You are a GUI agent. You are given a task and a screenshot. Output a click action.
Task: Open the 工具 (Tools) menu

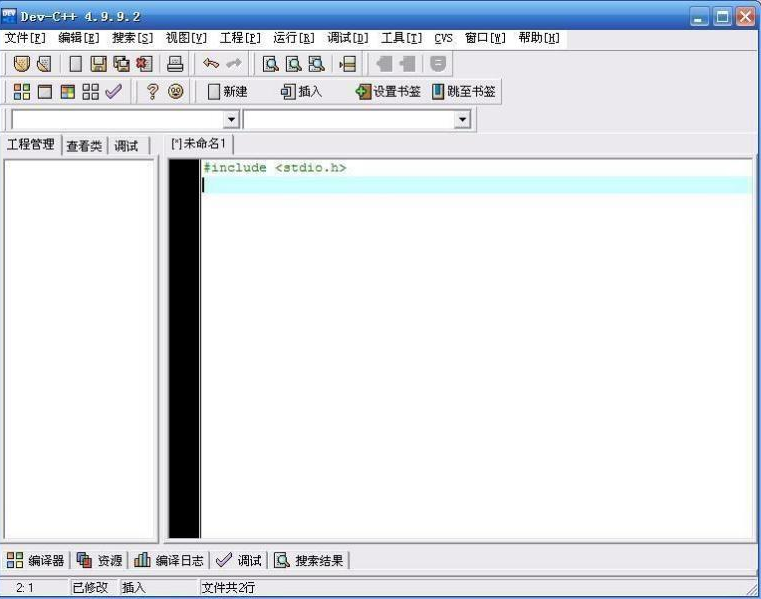401,38
